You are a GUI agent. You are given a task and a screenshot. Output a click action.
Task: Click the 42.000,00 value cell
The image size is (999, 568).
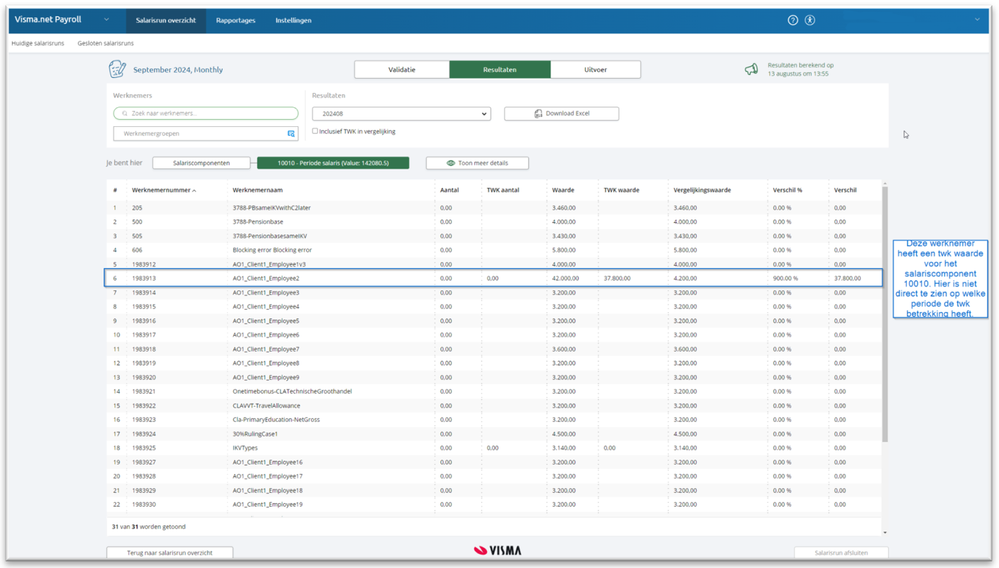pyautogui.click(x=566, y=278)
